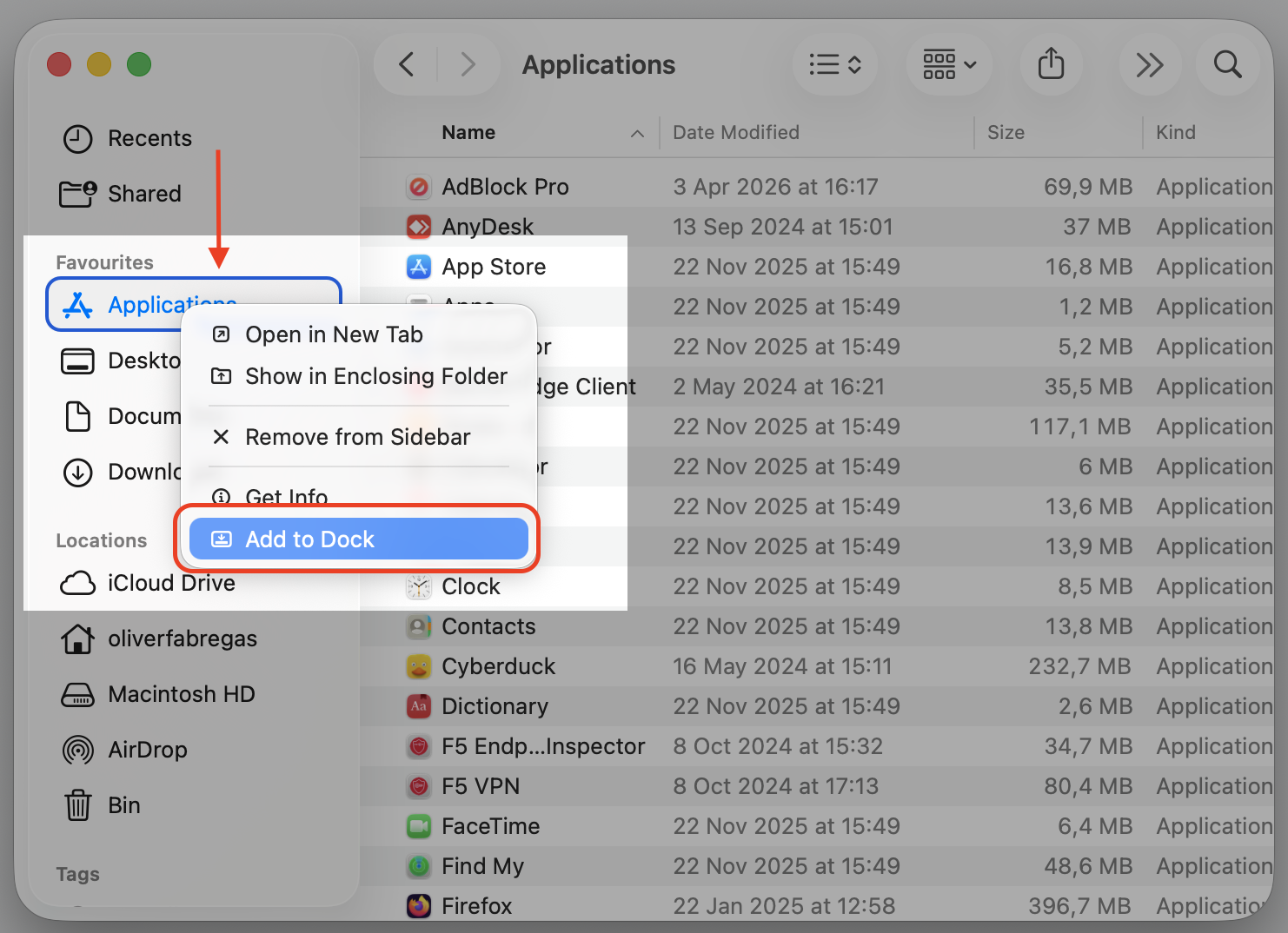The image size is (1288, 933).
Task: Choose Show in Enclosing Folder
Action: click(x=358, y=376)
